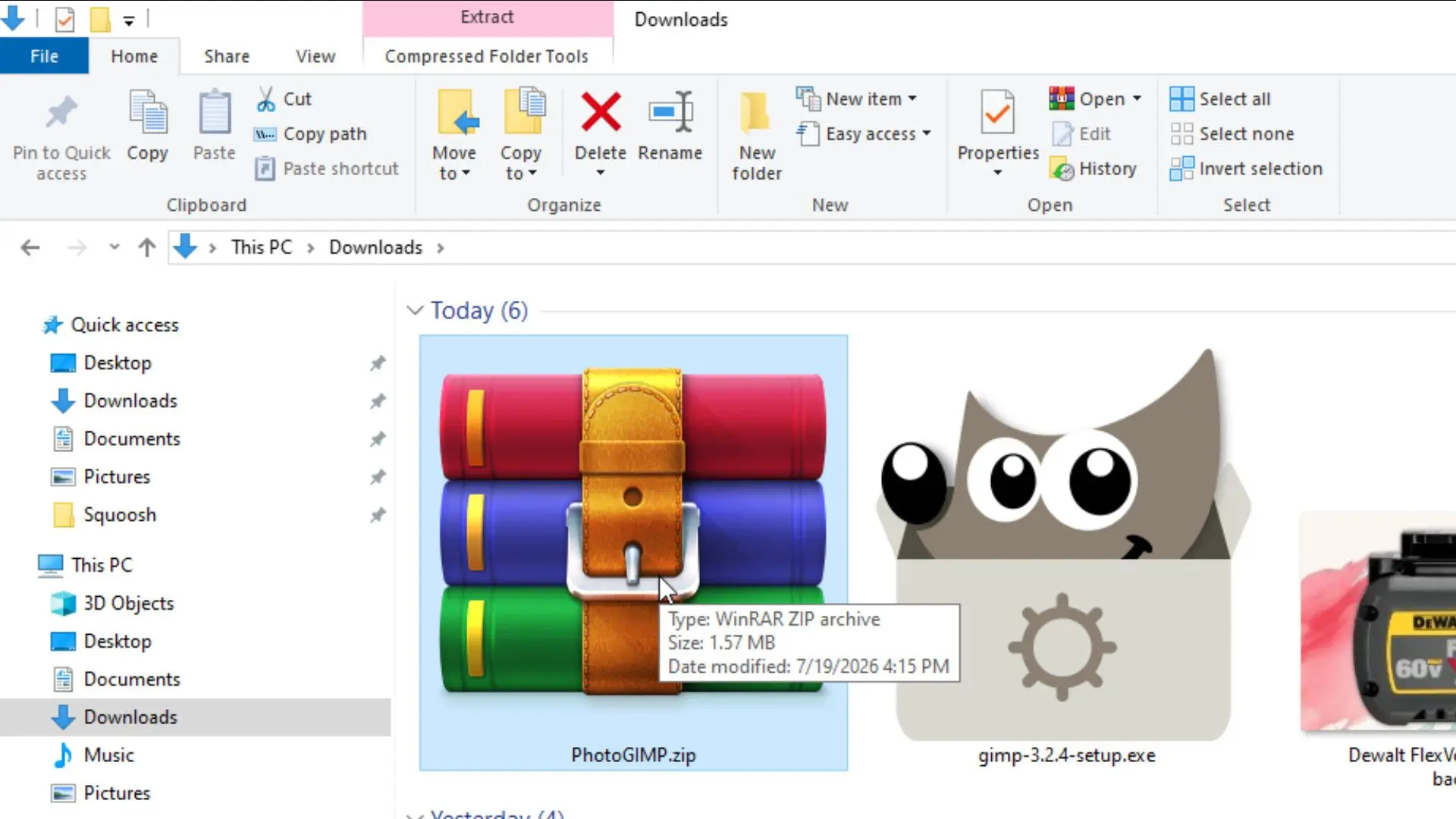Viewport: 1456px width, 819px height.
Task: Click the Paste clipboard icon
Action: tap(215, 114)
